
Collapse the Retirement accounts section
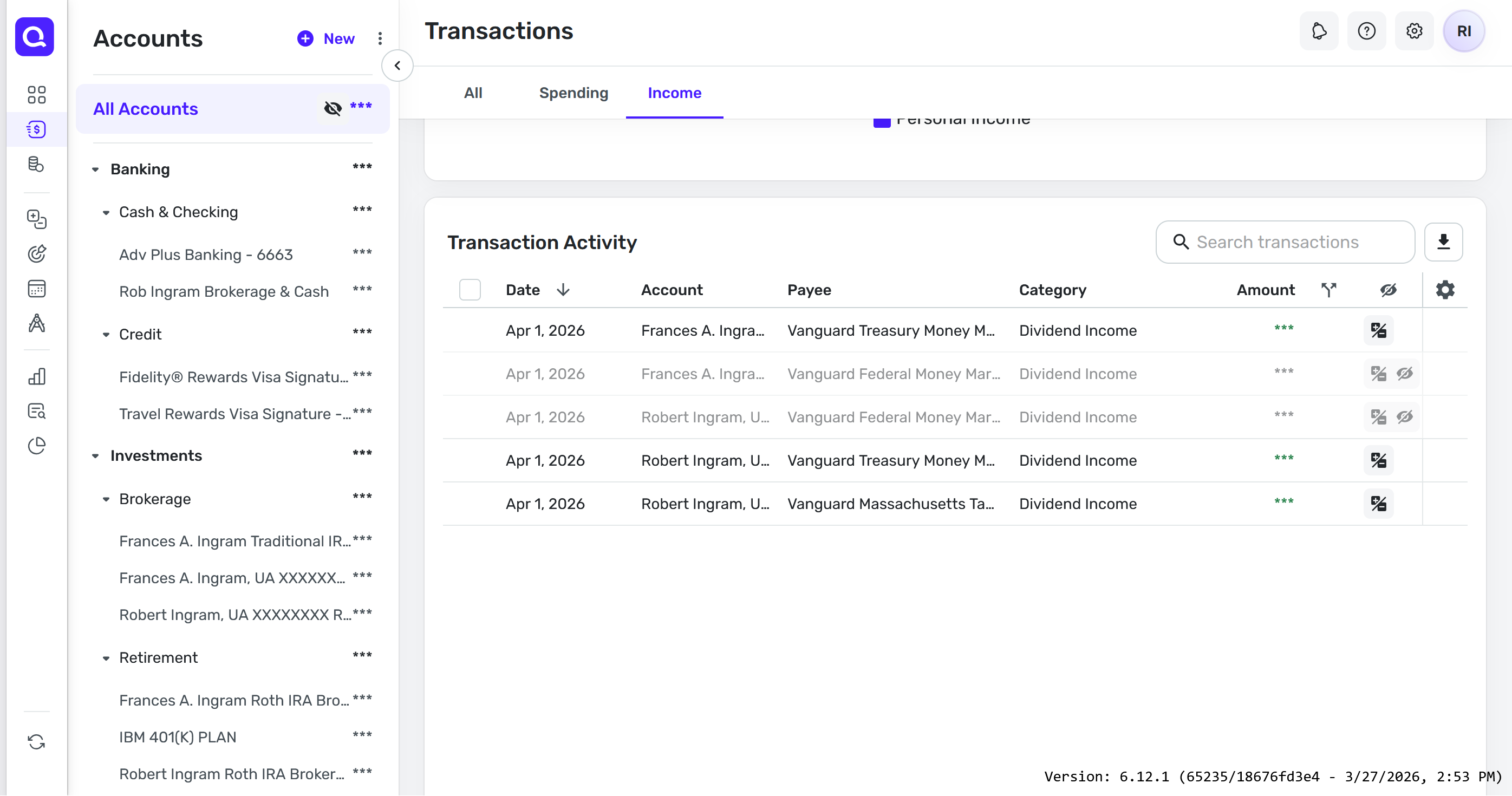tap(106, 658)
